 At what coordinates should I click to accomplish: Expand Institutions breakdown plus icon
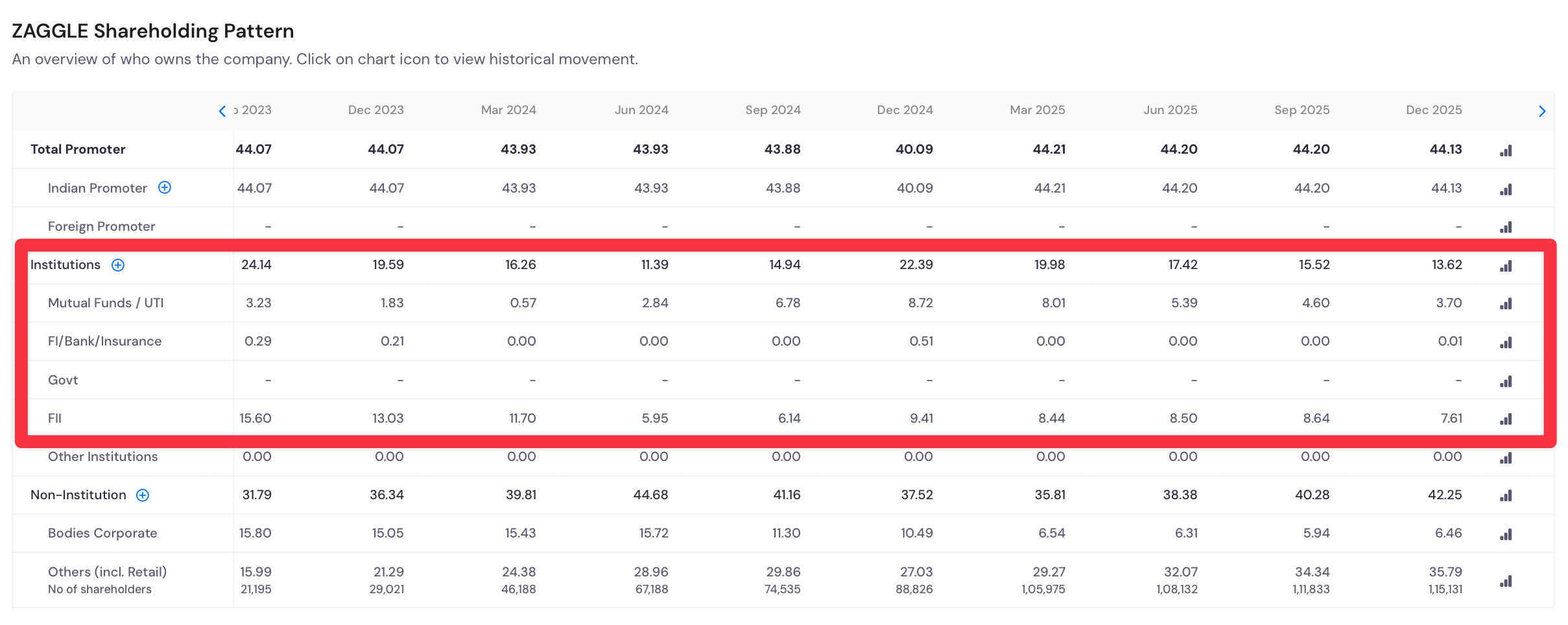point(118,265)
